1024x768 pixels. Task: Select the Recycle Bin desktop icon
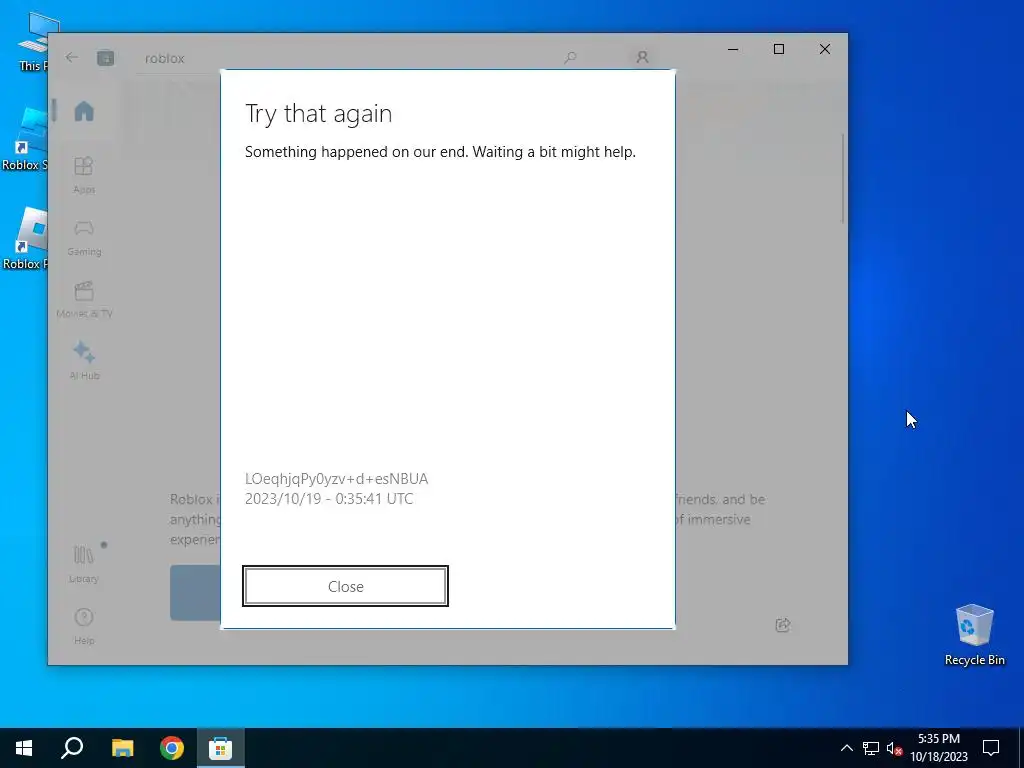pyautogui.click(x=974, y=634)
